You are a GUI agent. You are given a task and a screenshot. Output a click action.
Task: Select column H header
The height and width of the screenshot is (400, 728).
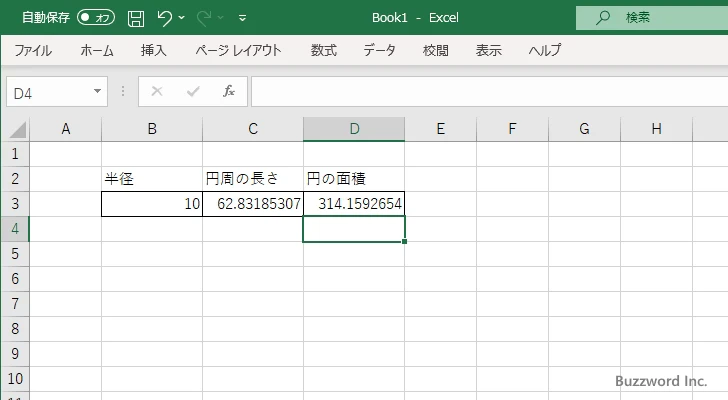click(656, 129)
